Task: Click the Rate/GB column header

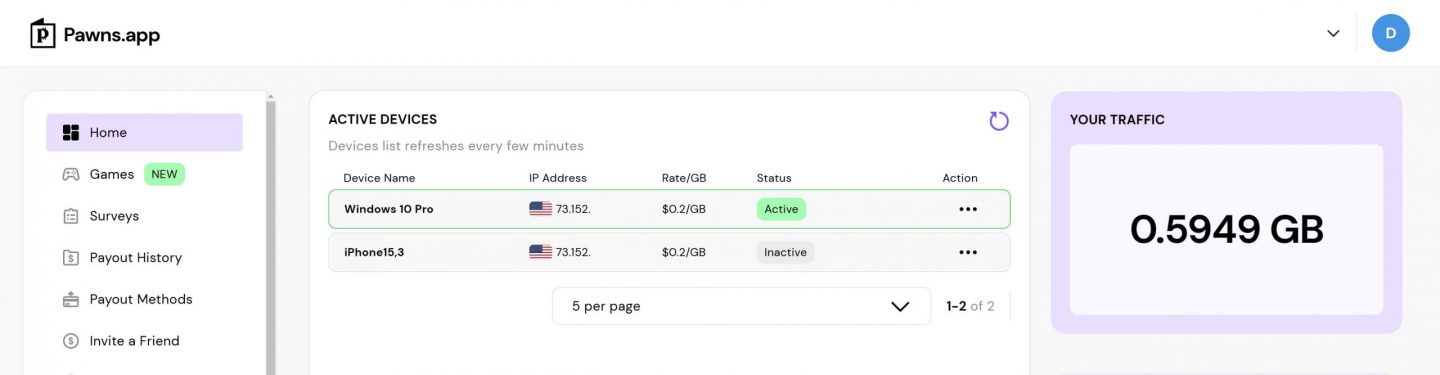Action: 684,178
